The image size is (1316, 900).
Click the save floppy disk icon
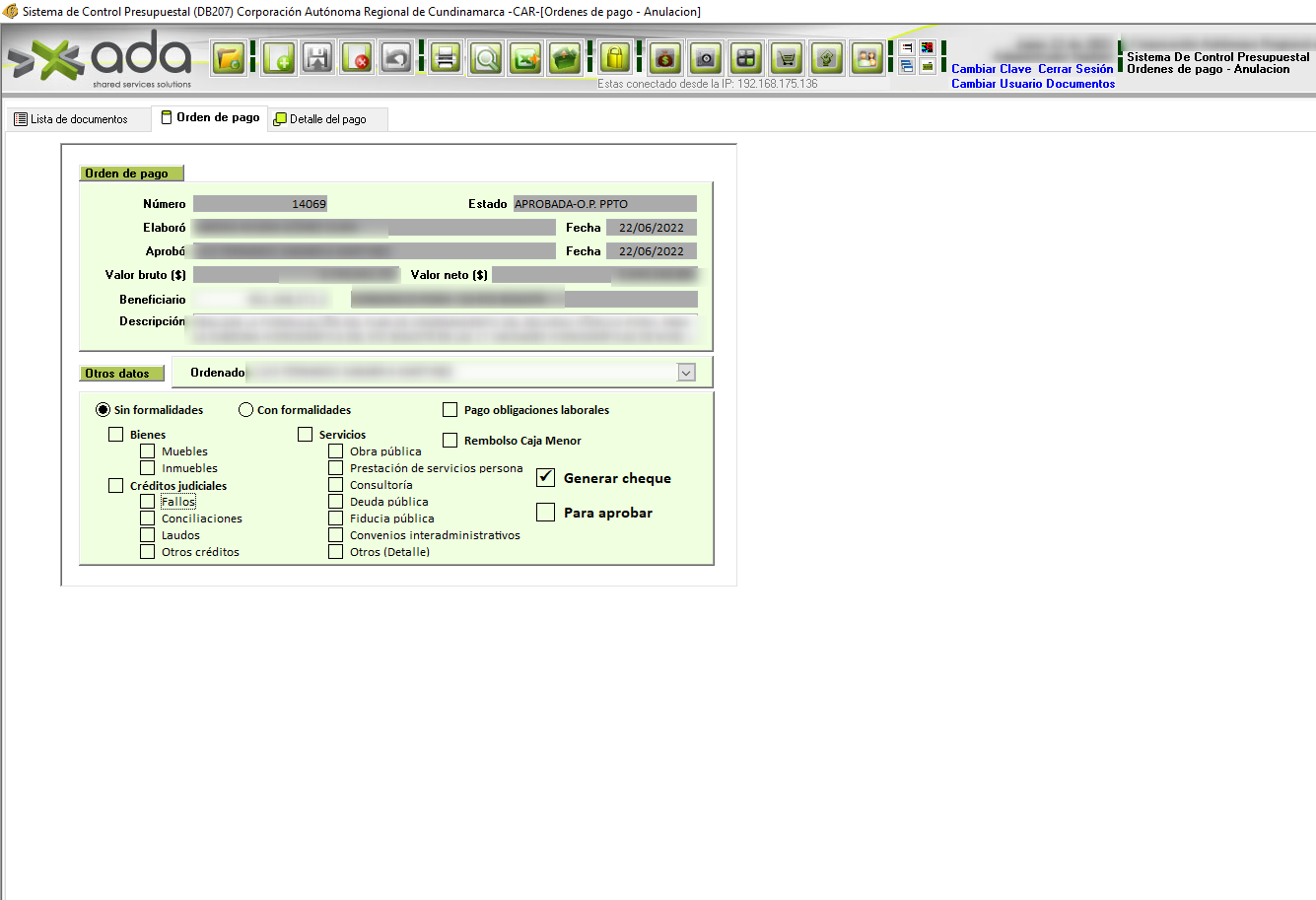tap(317, 58)
